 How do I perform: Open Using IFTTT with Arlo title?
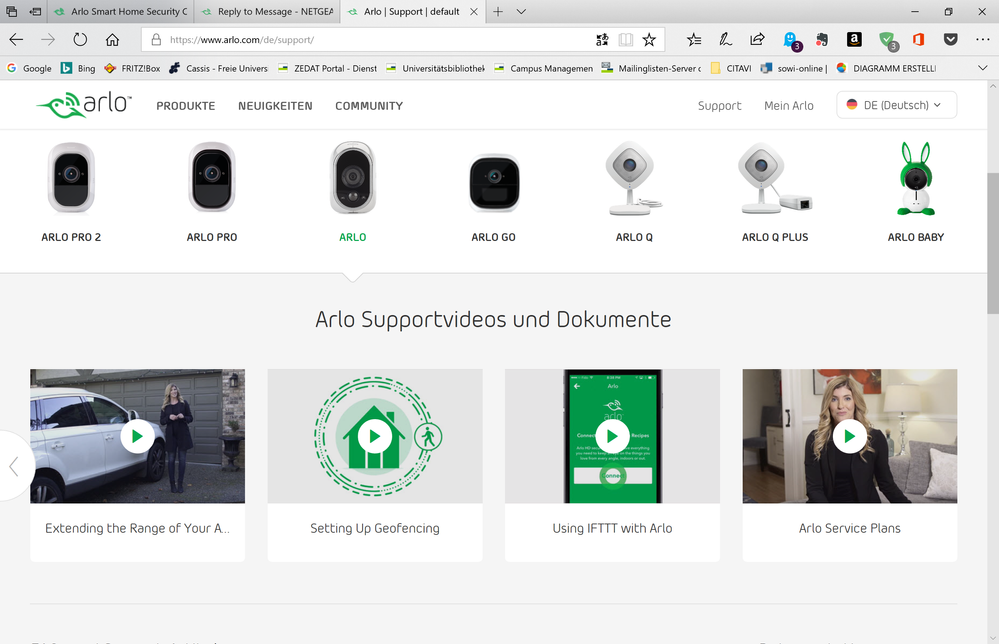click(x=612, y=528)
